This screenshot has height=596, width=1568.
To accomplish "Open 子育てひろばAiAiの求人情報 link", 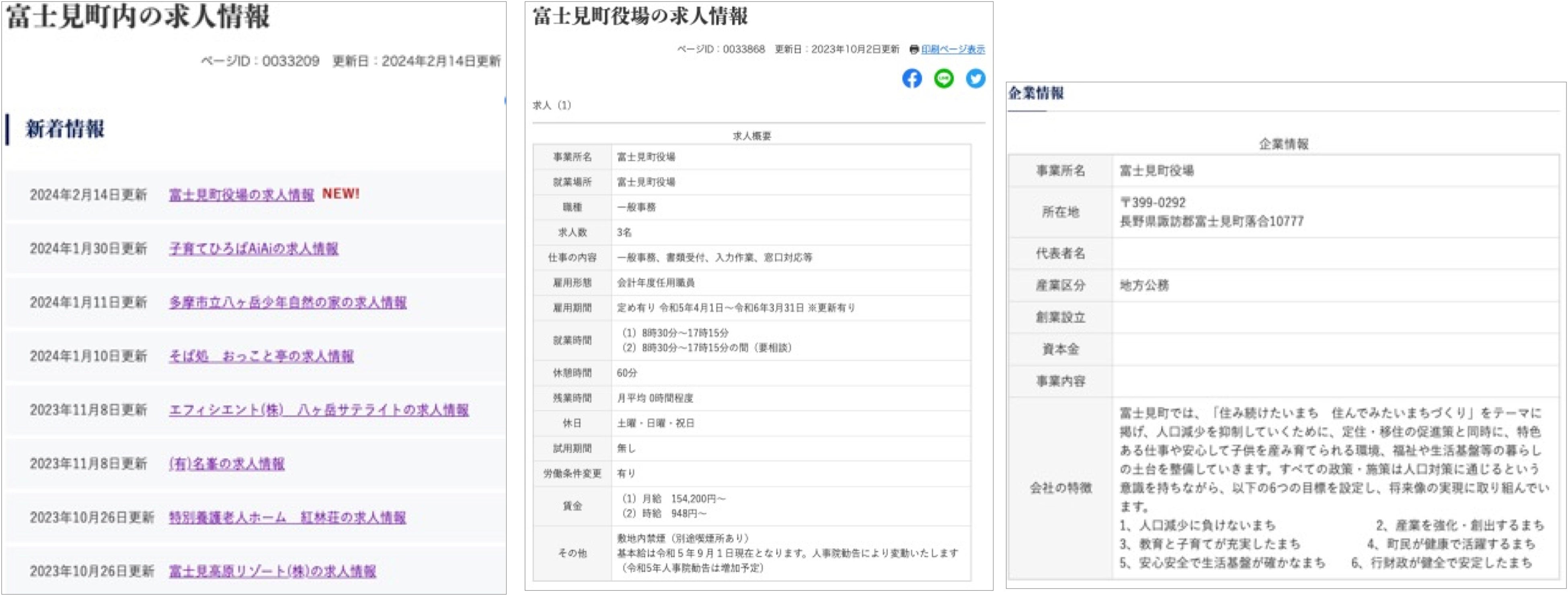I will pos(254,249).
